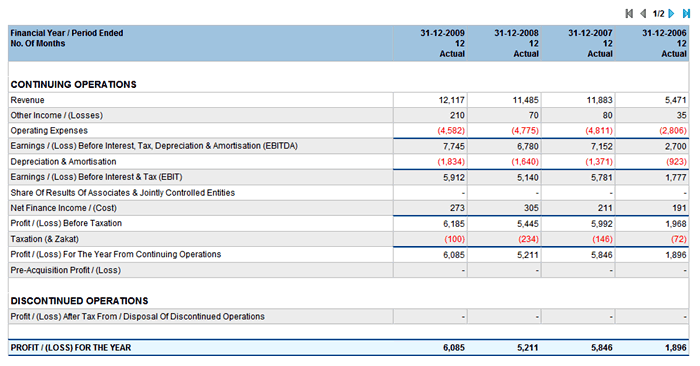
Task: Select the Operating Expenses row label
Action: tap(49, 131)
